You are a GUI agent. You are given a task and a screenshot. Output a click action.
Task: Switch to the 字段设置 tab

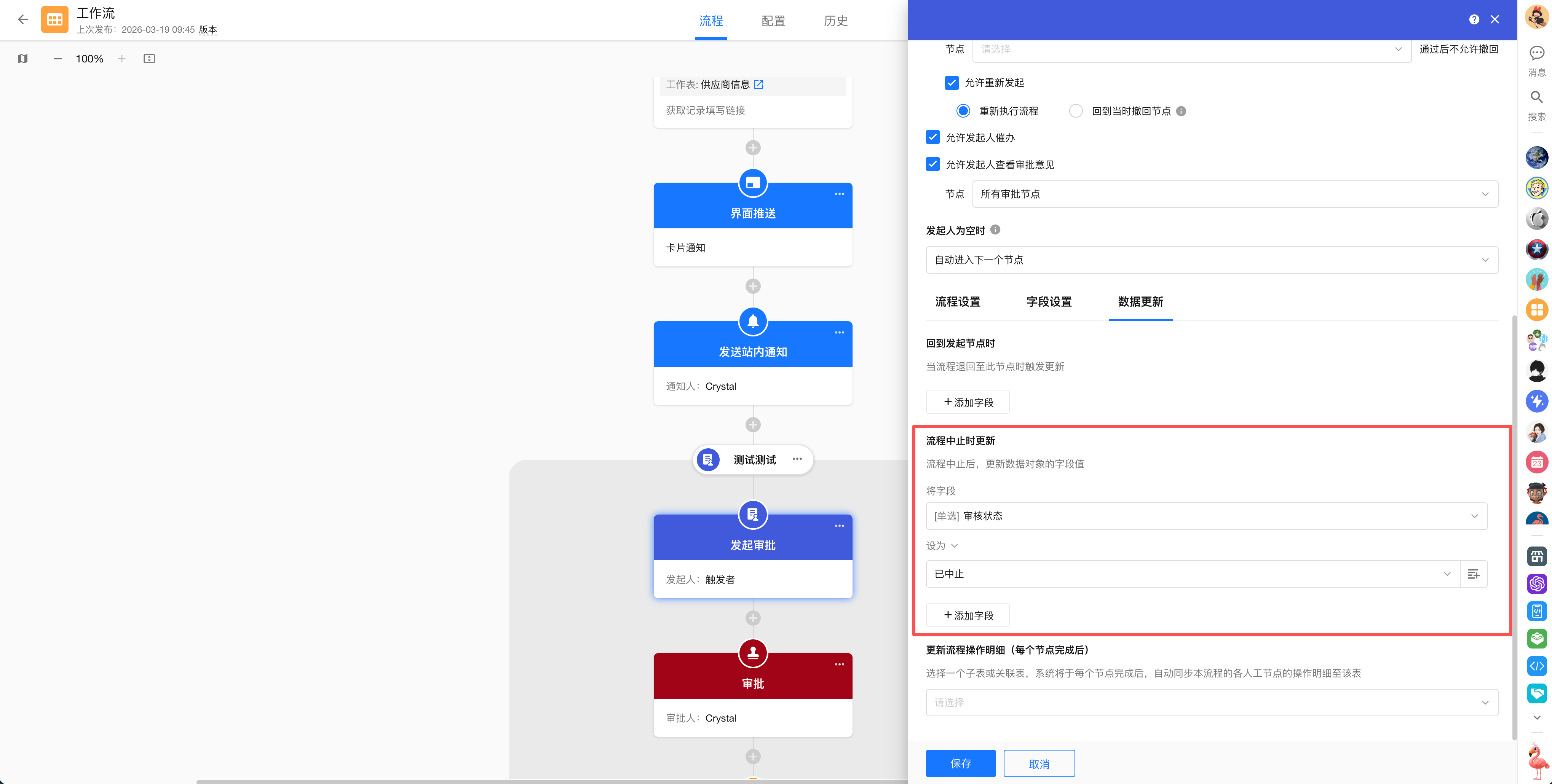[x=1048, y=302]
